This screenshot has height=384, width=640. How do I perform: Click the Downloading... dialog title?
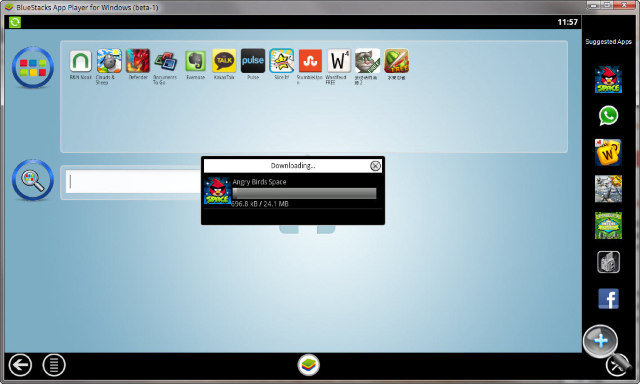293,165
